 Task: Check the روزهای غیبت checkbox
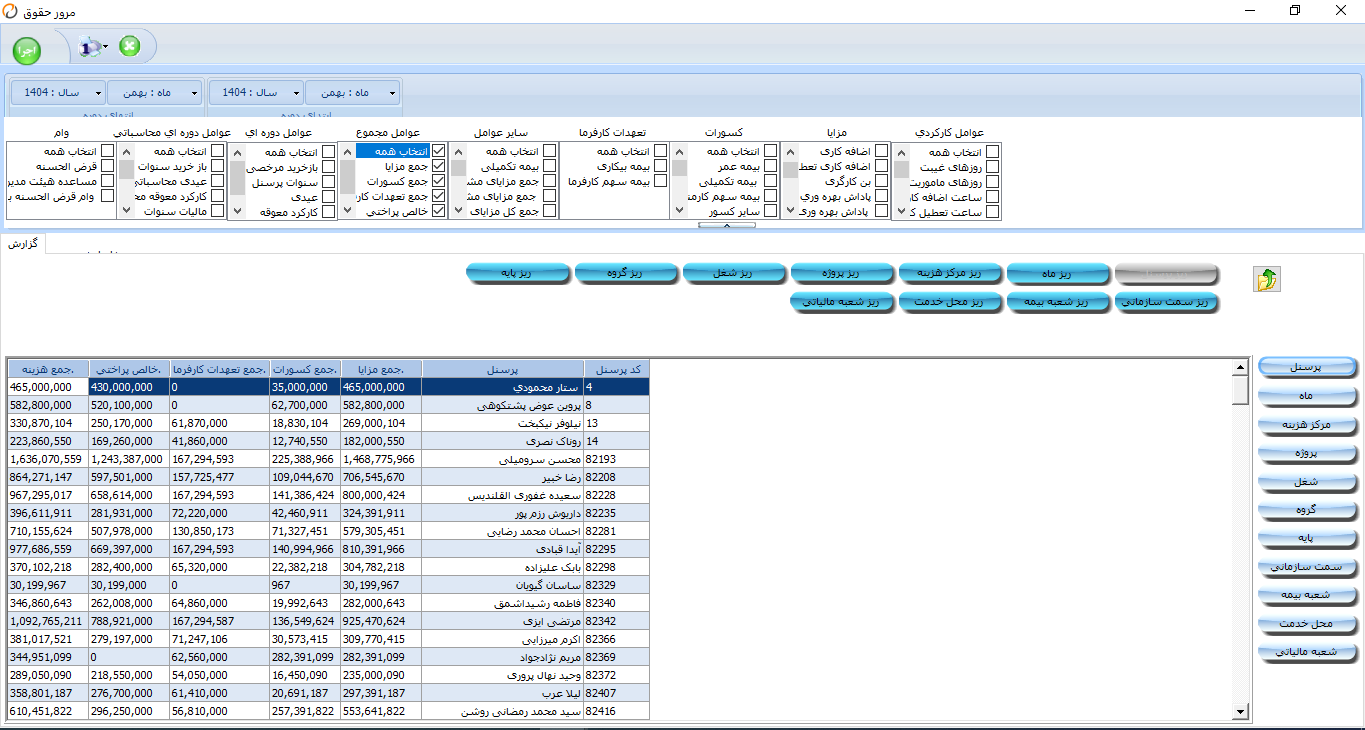click(x=993, y=167)
